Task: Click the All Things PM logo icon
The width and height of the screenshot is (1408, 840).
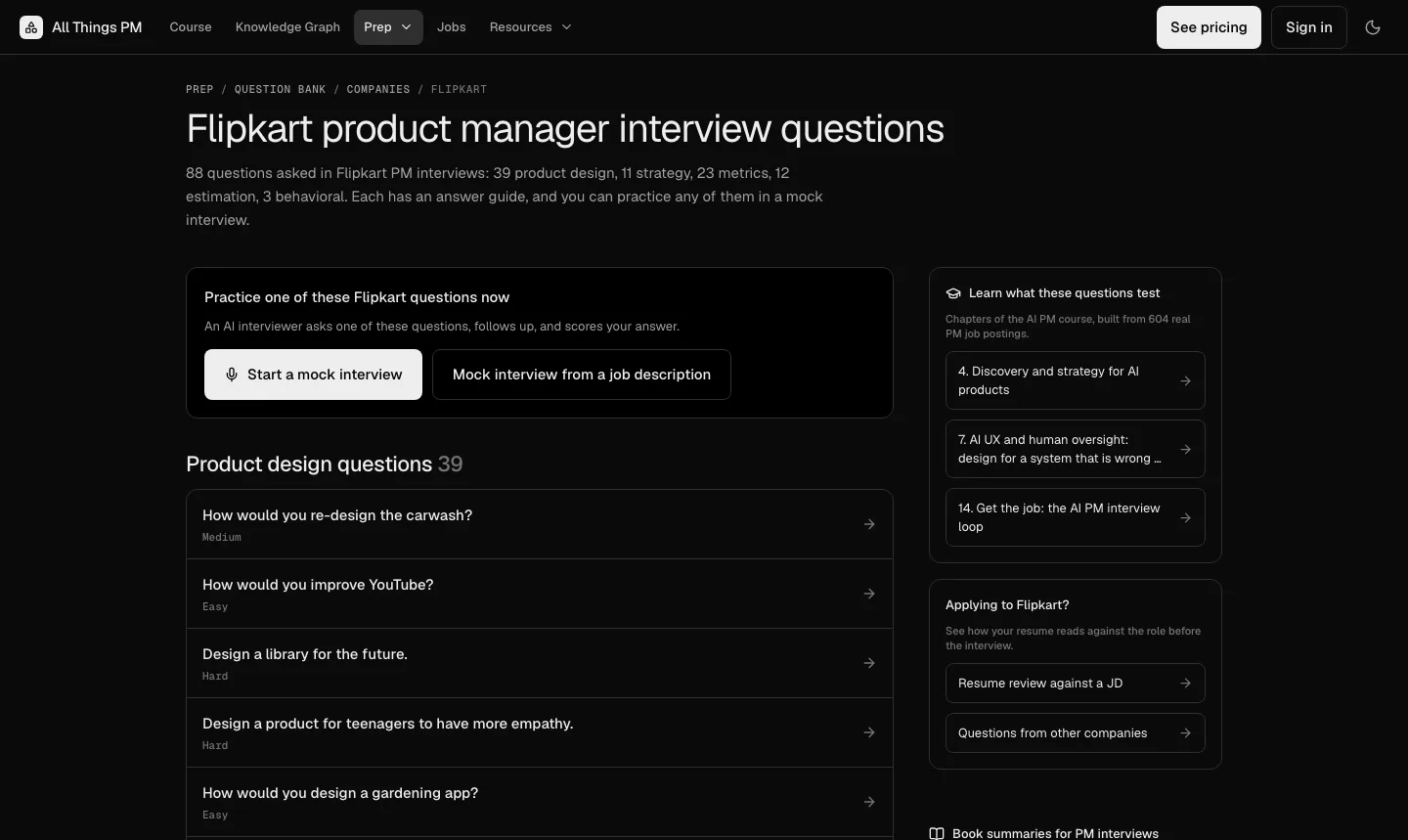Action: tap(31, 27)
